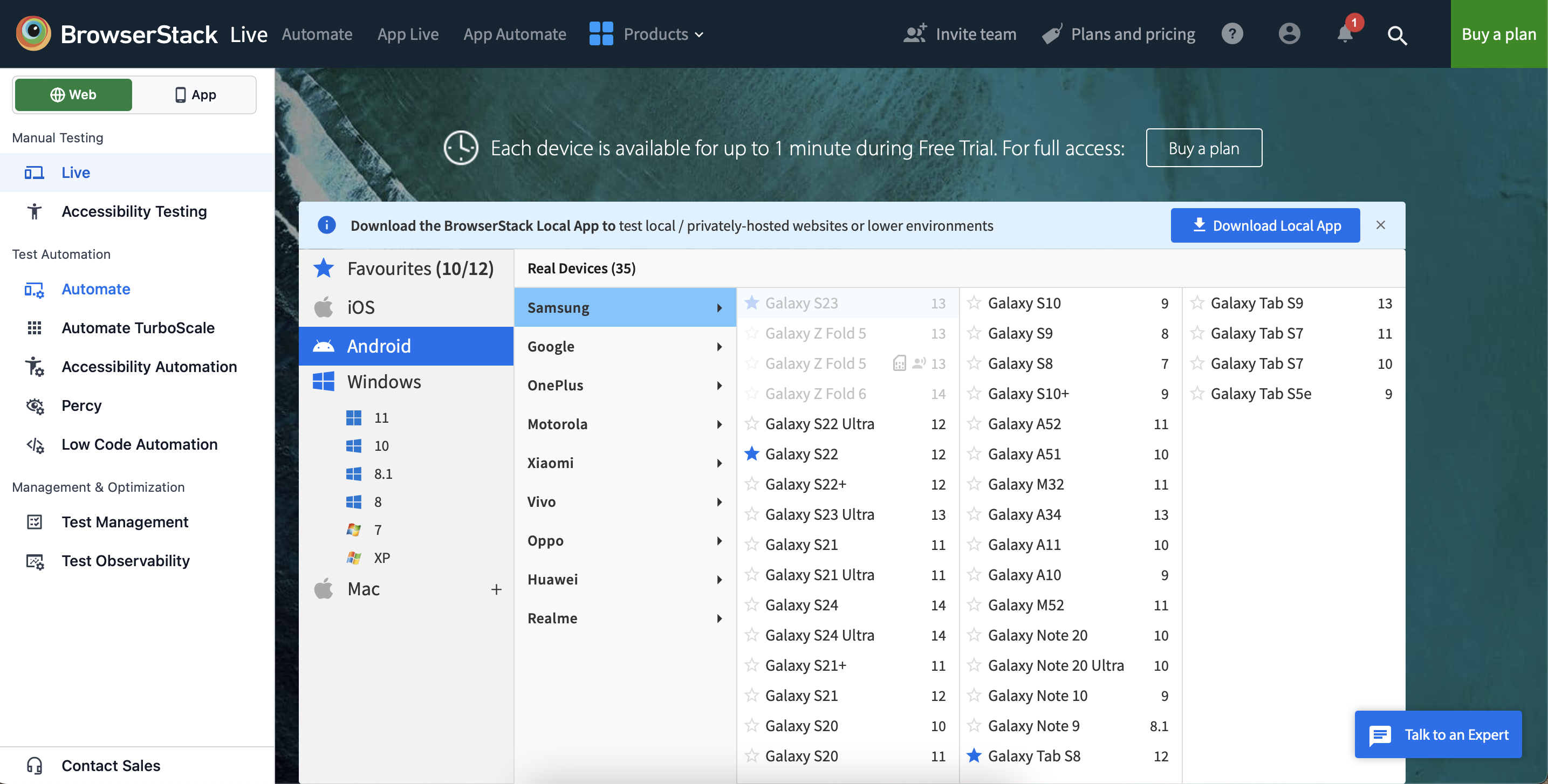Image resolution: width=1548 pixels, height=784 pixels.
Task: Switch to the App mode button
Action: coord(195,94)
